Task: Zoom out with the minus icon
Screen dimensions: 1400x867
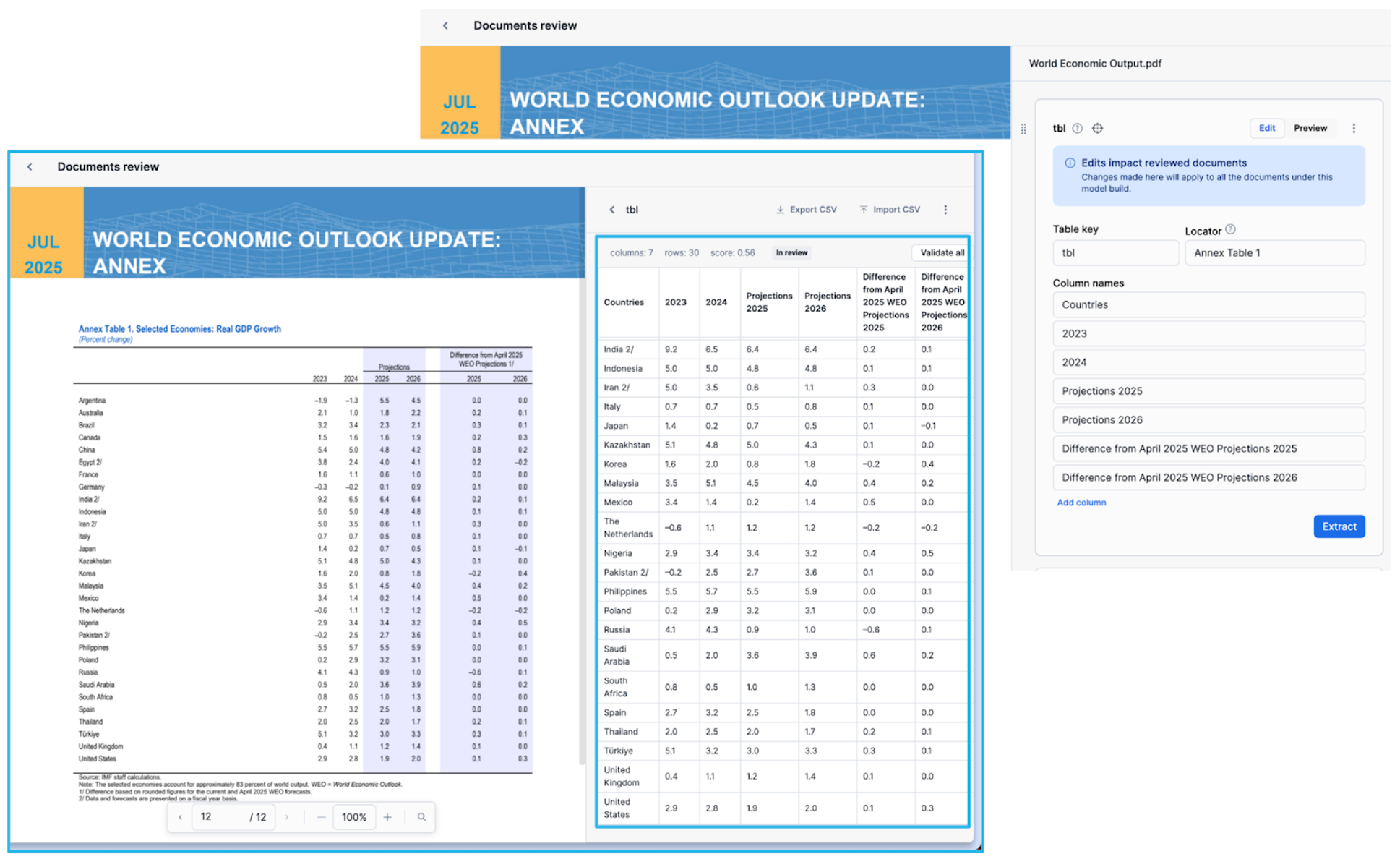Action: [321, 817]
